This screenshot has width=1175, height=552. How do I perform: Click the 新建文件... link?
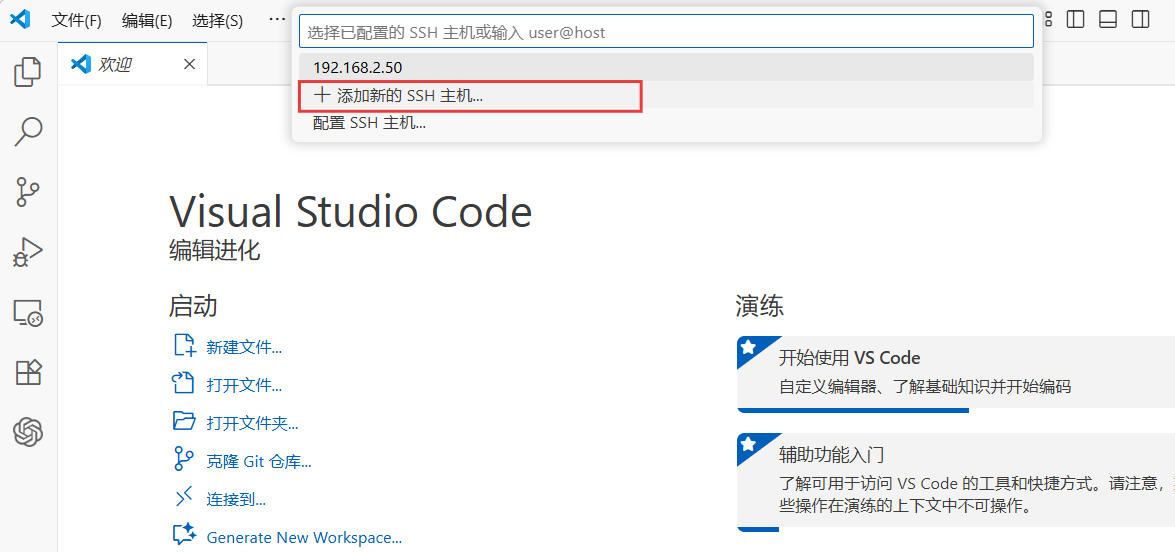point(244,347)
